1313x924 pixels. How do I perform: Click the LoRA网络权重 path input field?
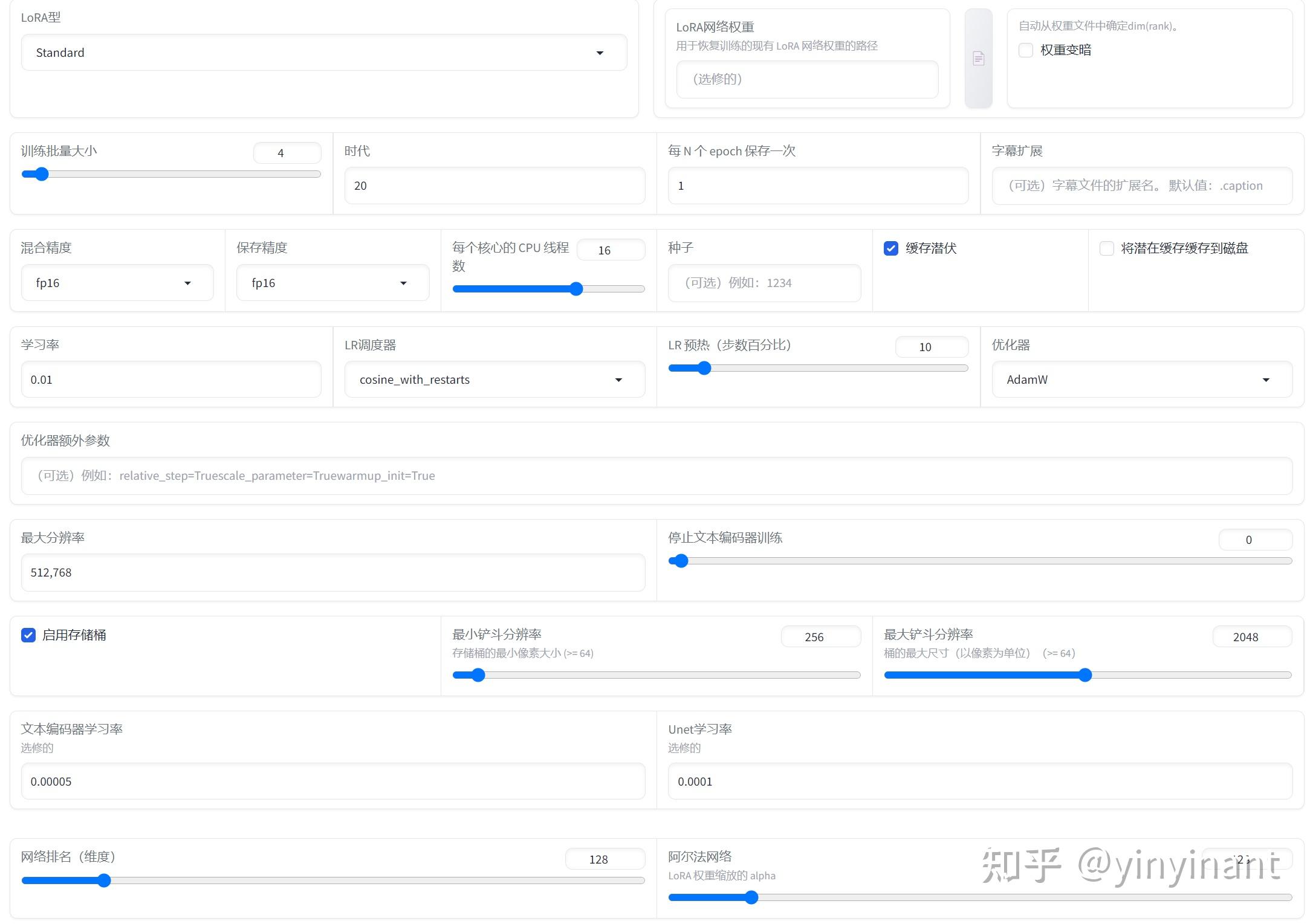tap(807, 79)
